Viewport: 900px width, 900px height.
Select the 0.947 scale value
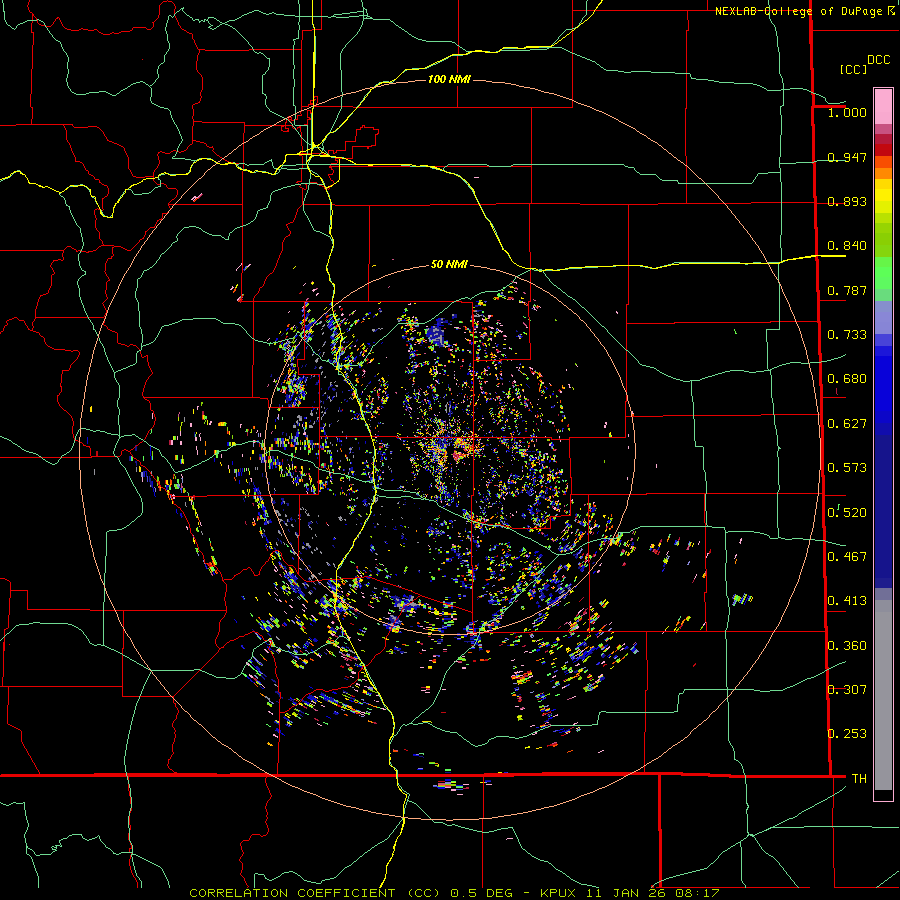847,157
